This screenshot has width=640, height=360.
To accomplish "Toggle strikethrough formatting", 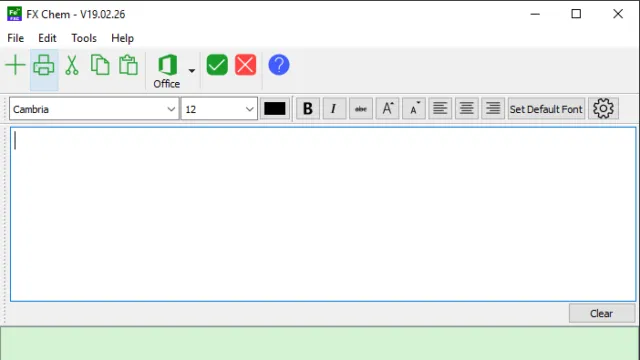I will (361, 109).
